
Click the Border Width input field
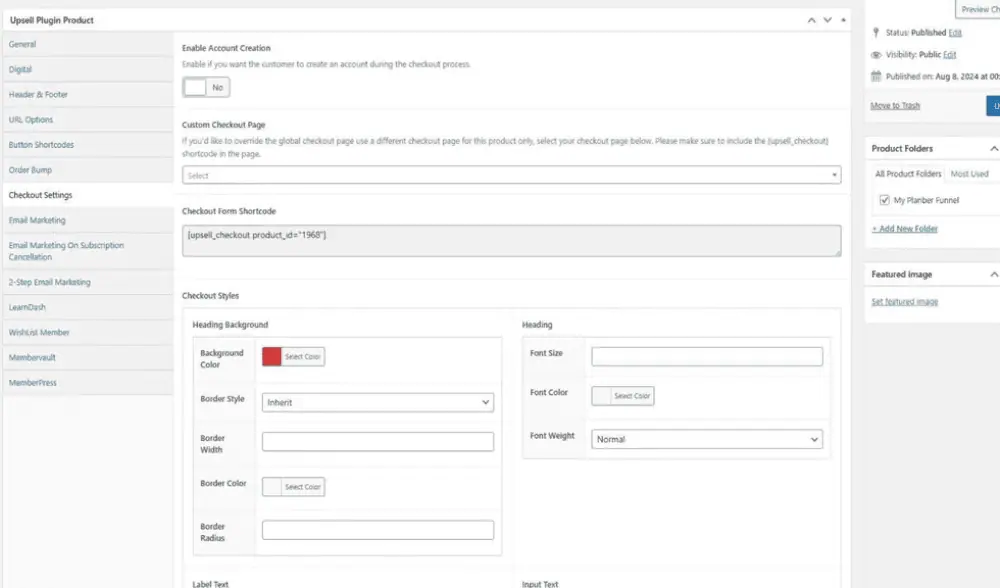click(x=377, y=442)
